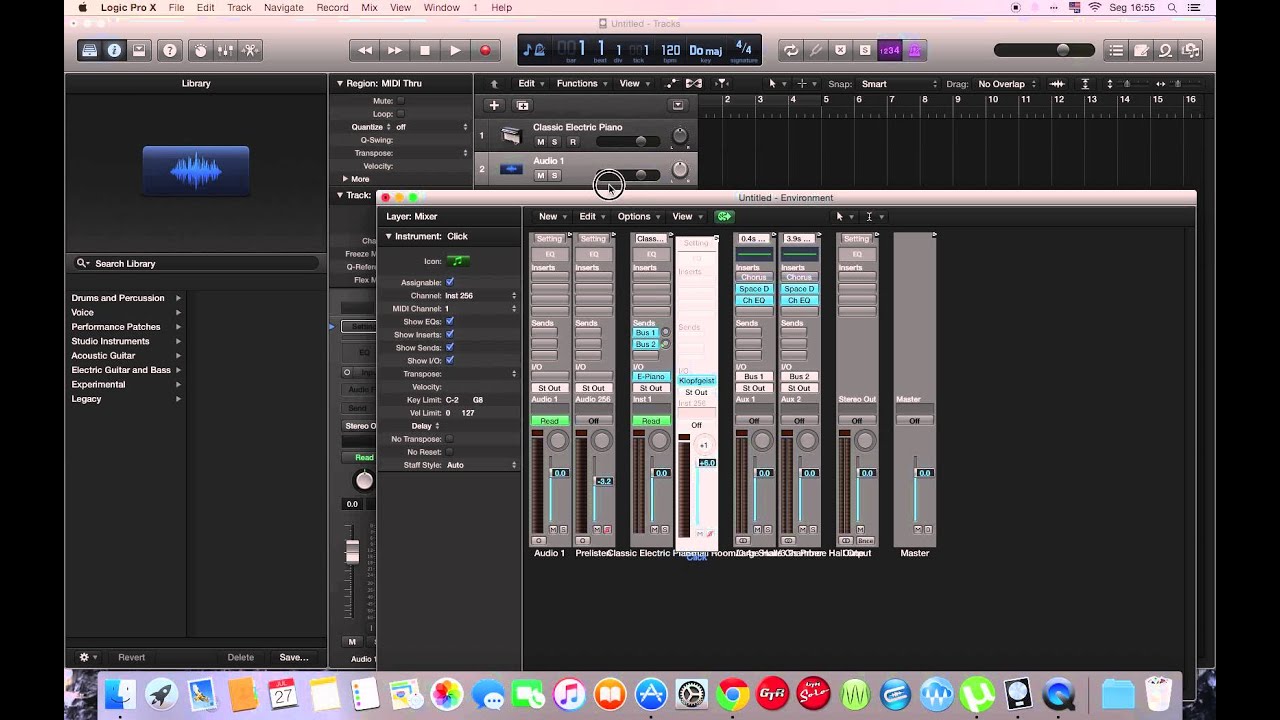Toggle the Show EQs checkbox
This screenshot has height=720, width=1280.
(x=449, y=321)
